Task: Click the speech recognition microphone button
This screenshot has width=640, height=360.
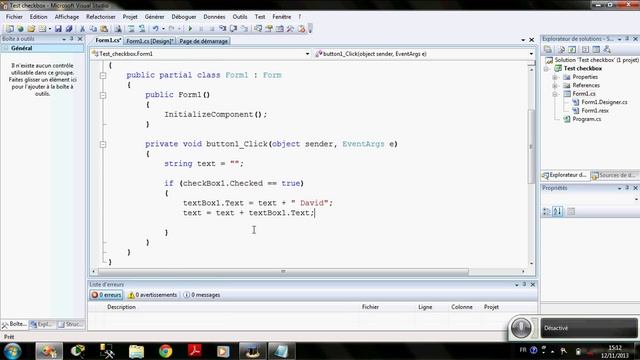Action: pos(521,327)
